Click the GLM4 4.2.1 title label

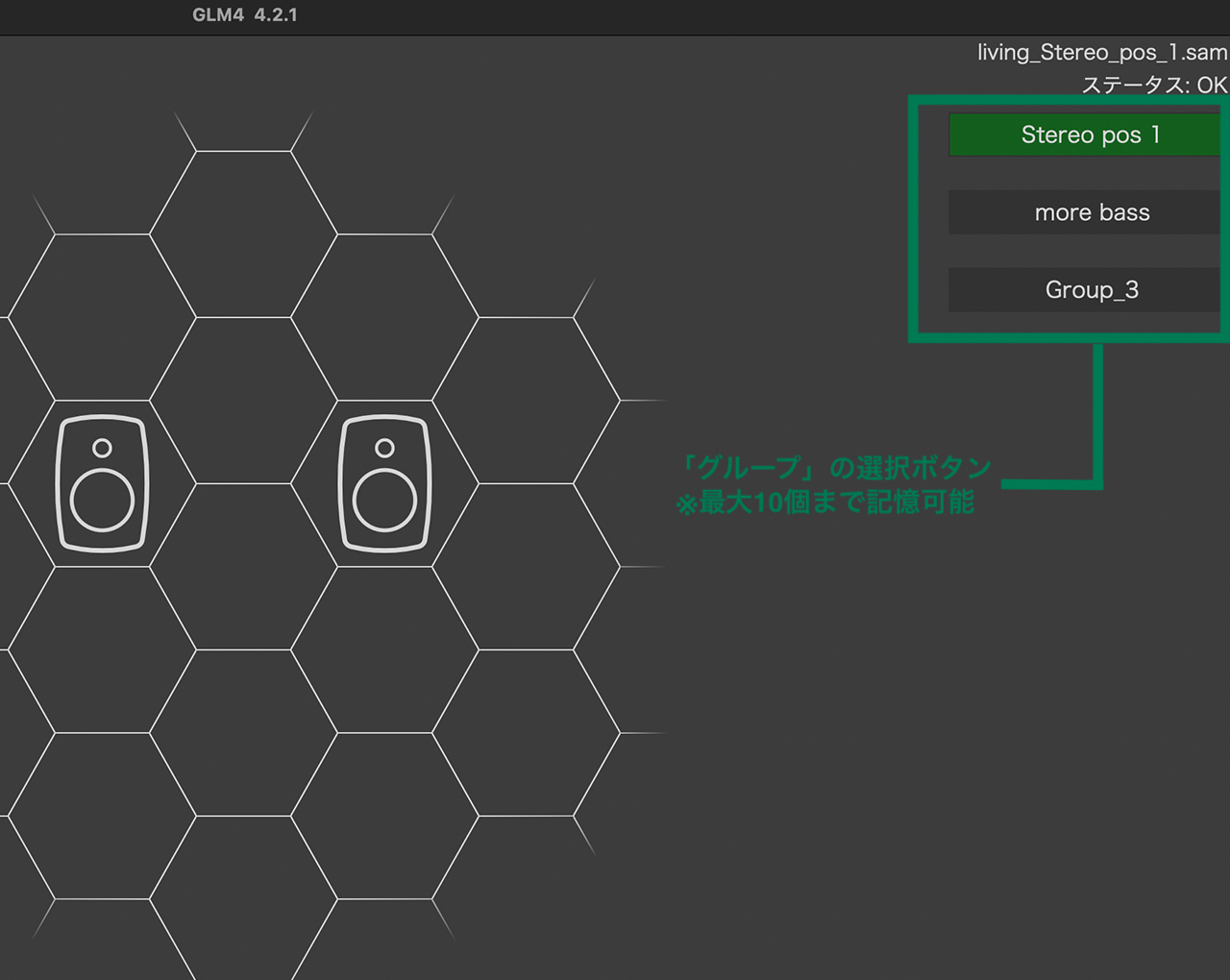[x=244, y=15]
